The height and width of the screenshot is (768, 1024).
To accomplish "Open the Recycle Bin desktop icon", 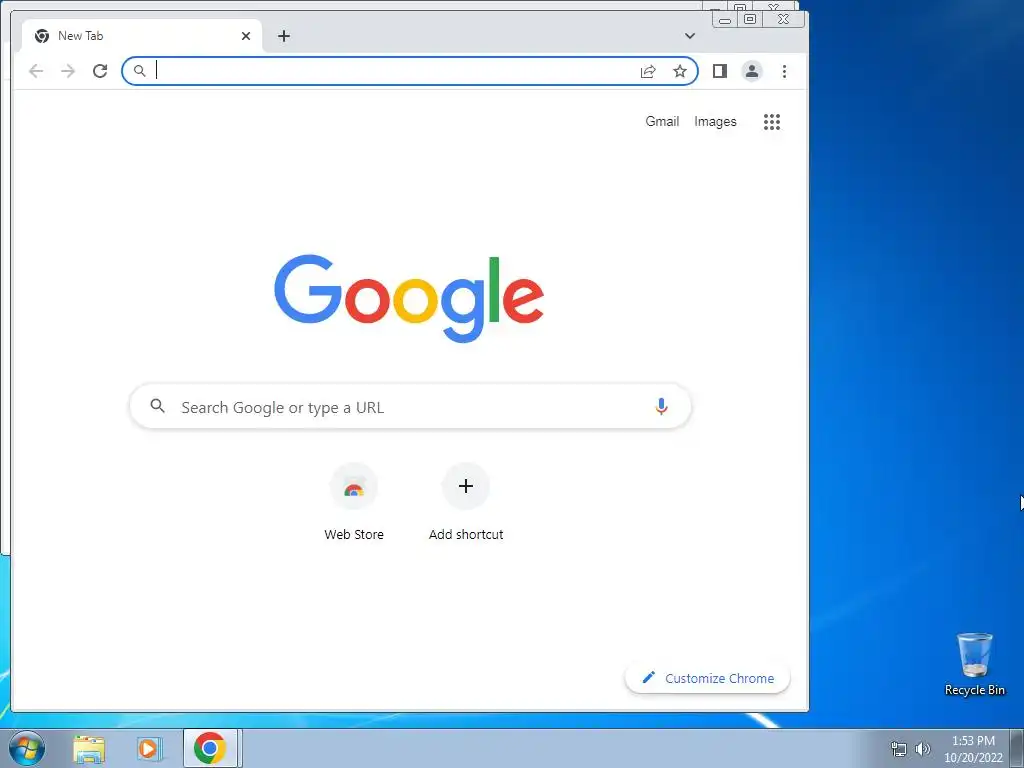I will click(x=974, y=664).
